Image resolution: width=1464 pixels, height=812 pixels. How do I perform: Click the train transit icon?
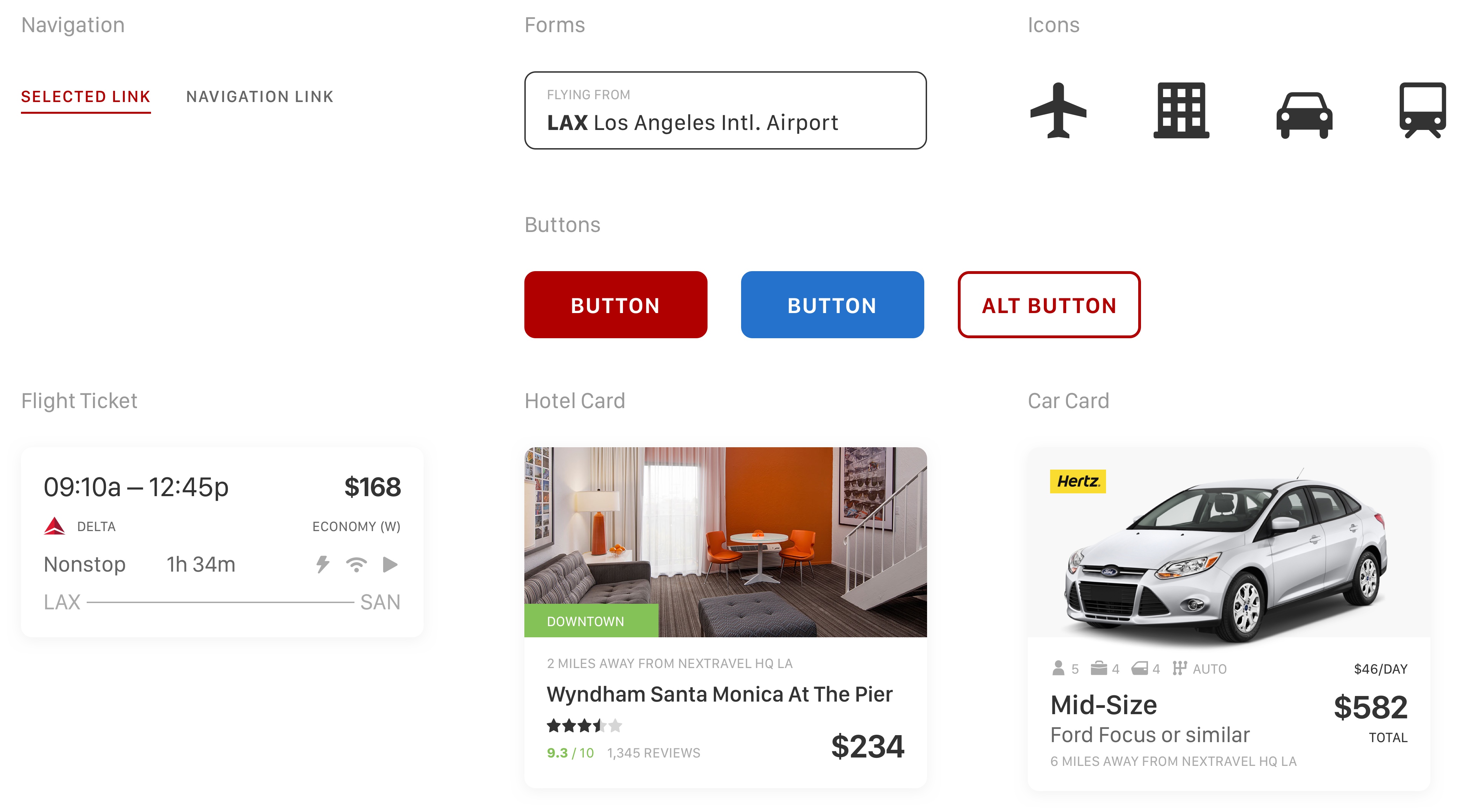(1422, 110)
